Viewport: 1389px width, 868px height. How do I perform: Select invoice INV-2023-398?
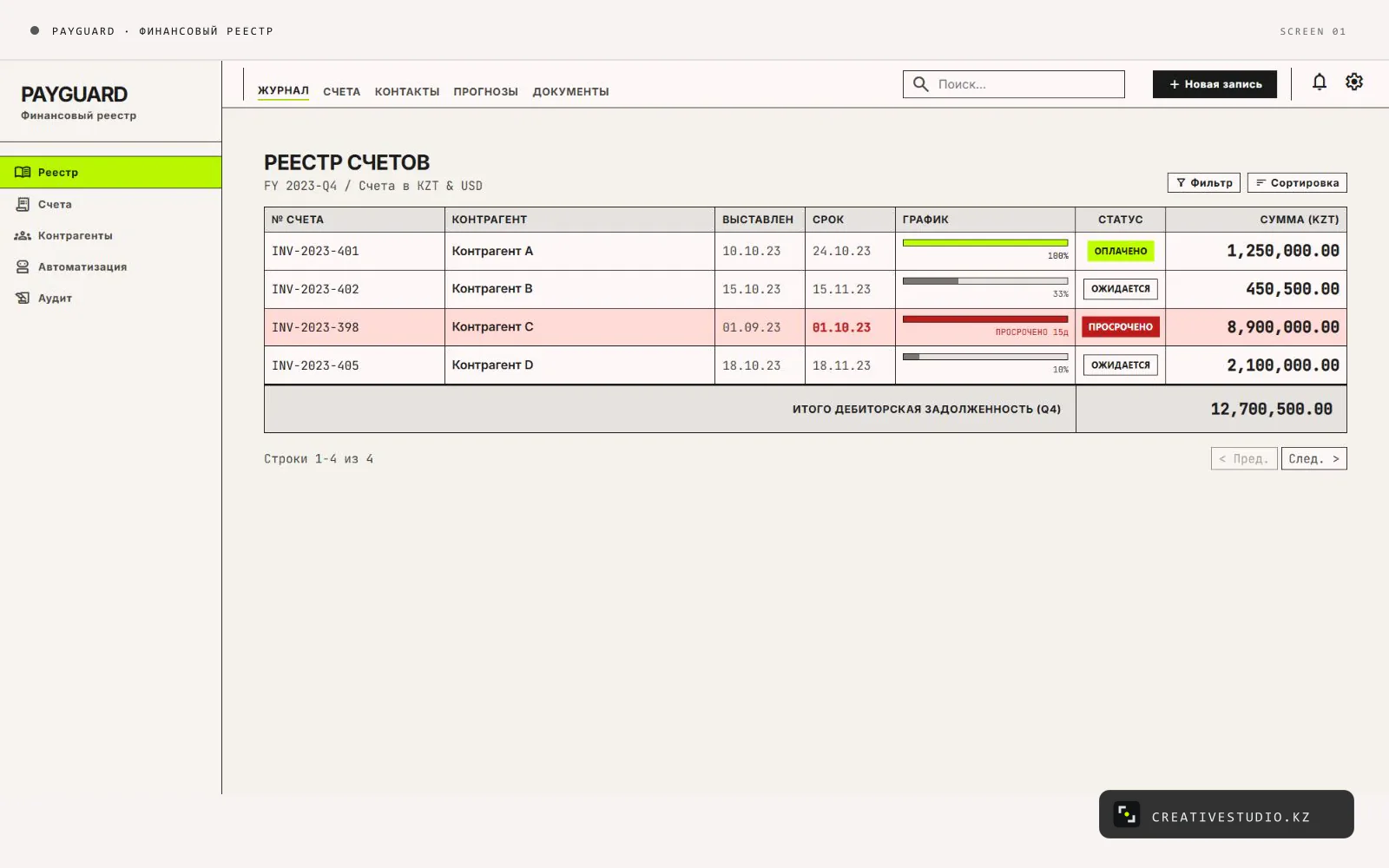click(315, 327)
